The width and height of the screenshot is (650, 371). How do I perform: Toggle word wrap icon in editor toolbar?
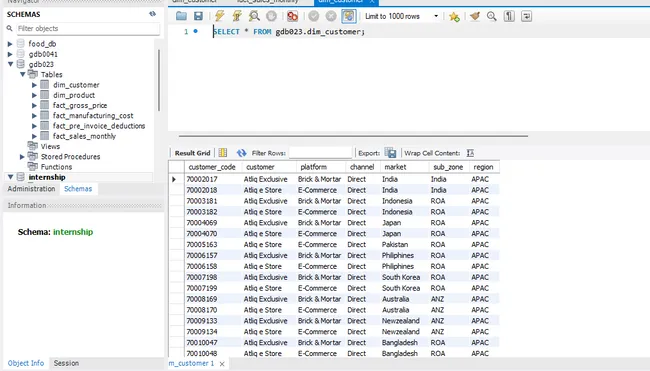point(526,16)
